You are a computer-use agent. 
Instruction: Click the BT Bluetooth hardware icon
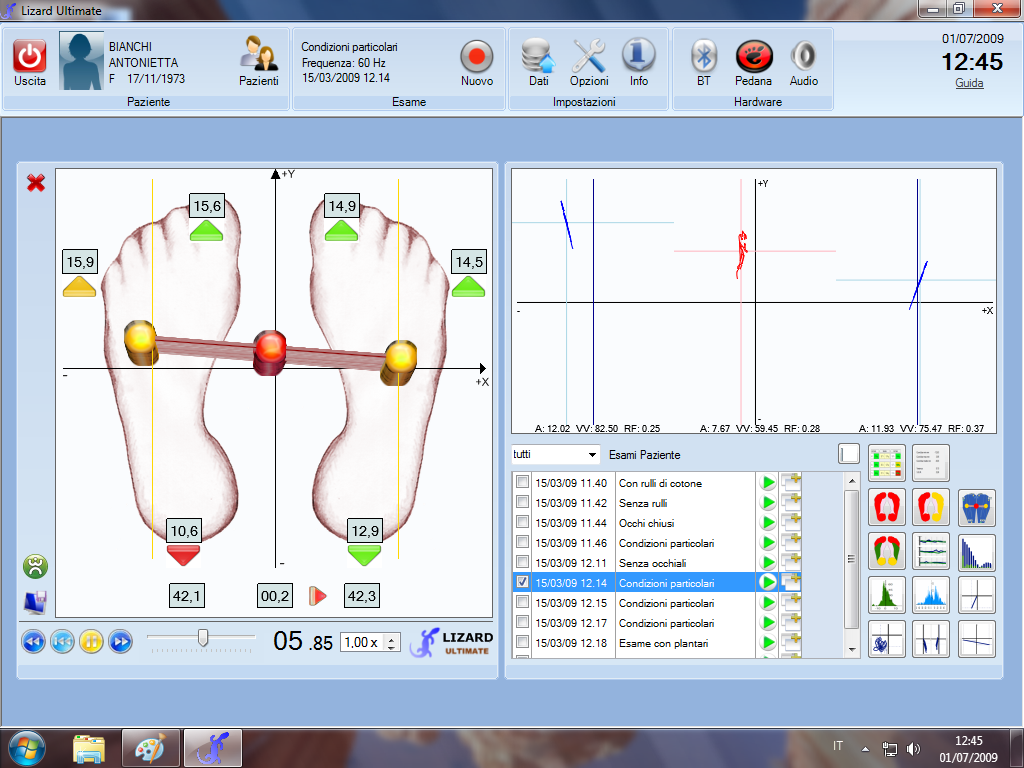click(x=704, y=56)
